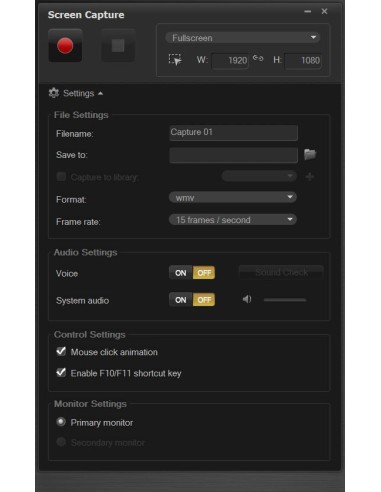381x492 pixels.
Task: Edit the width value 1920 field
Action: point(230,61)
